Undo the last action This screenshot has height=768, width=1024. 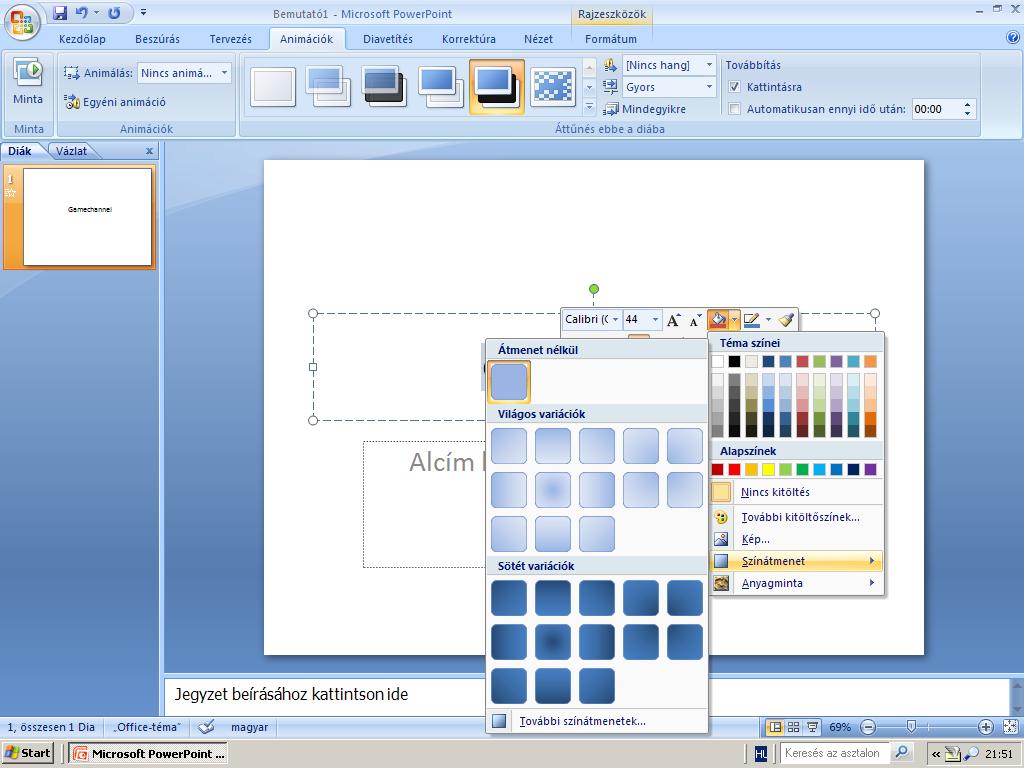tap(81, 12)
